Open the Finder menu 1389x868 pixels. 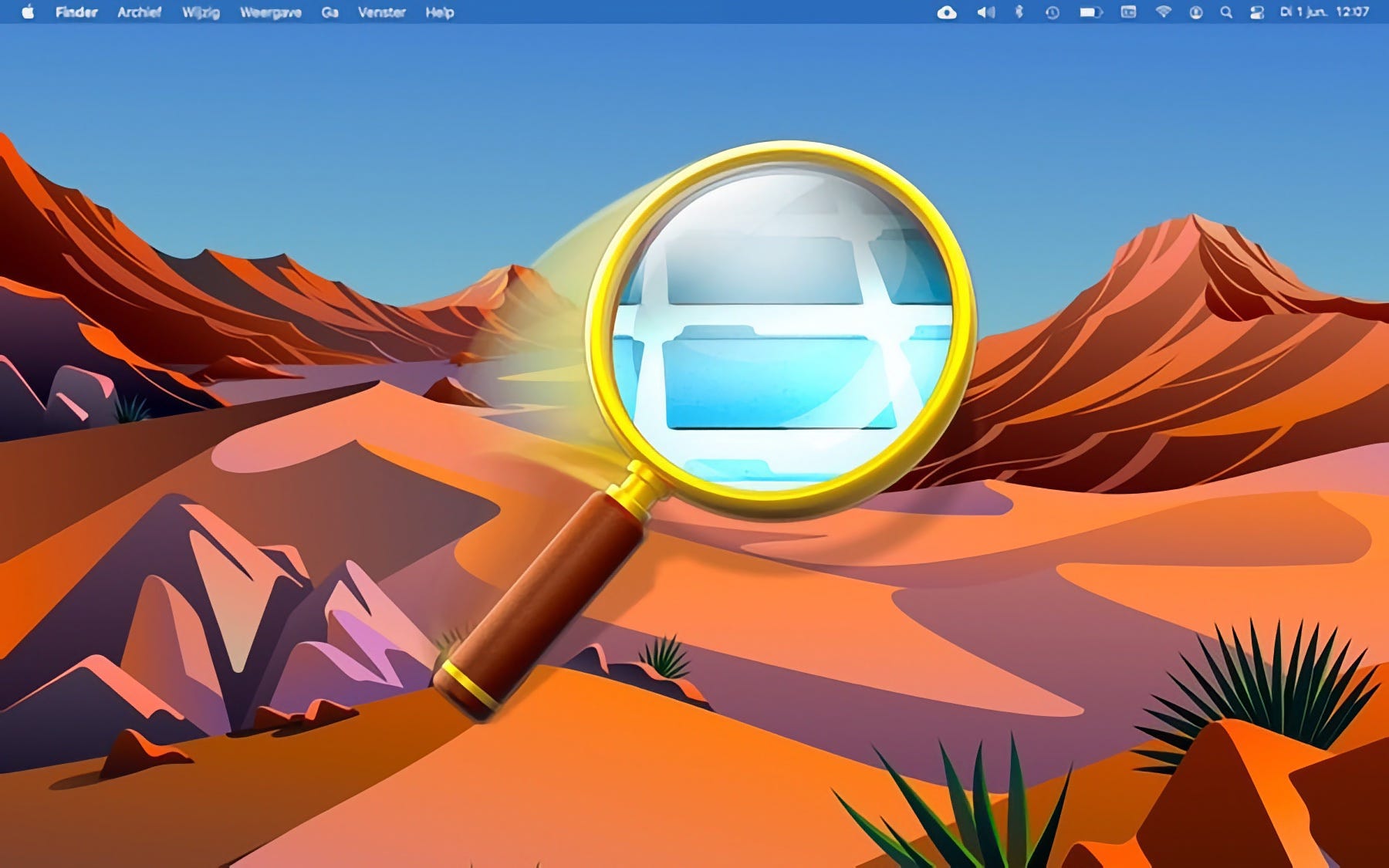[x=76, y=12]
